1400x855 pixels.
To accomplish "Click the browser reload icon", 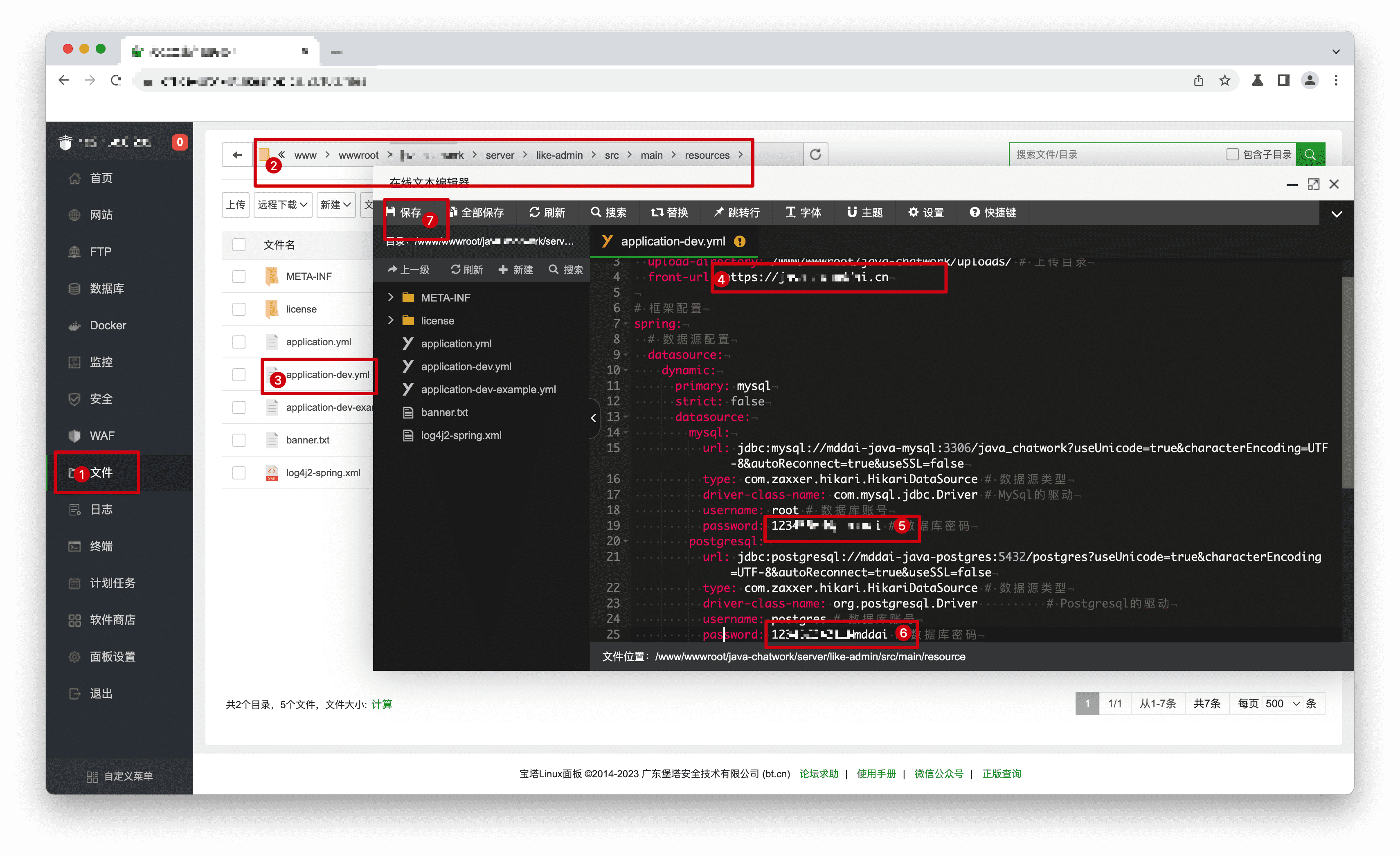I will pos(117,81).
